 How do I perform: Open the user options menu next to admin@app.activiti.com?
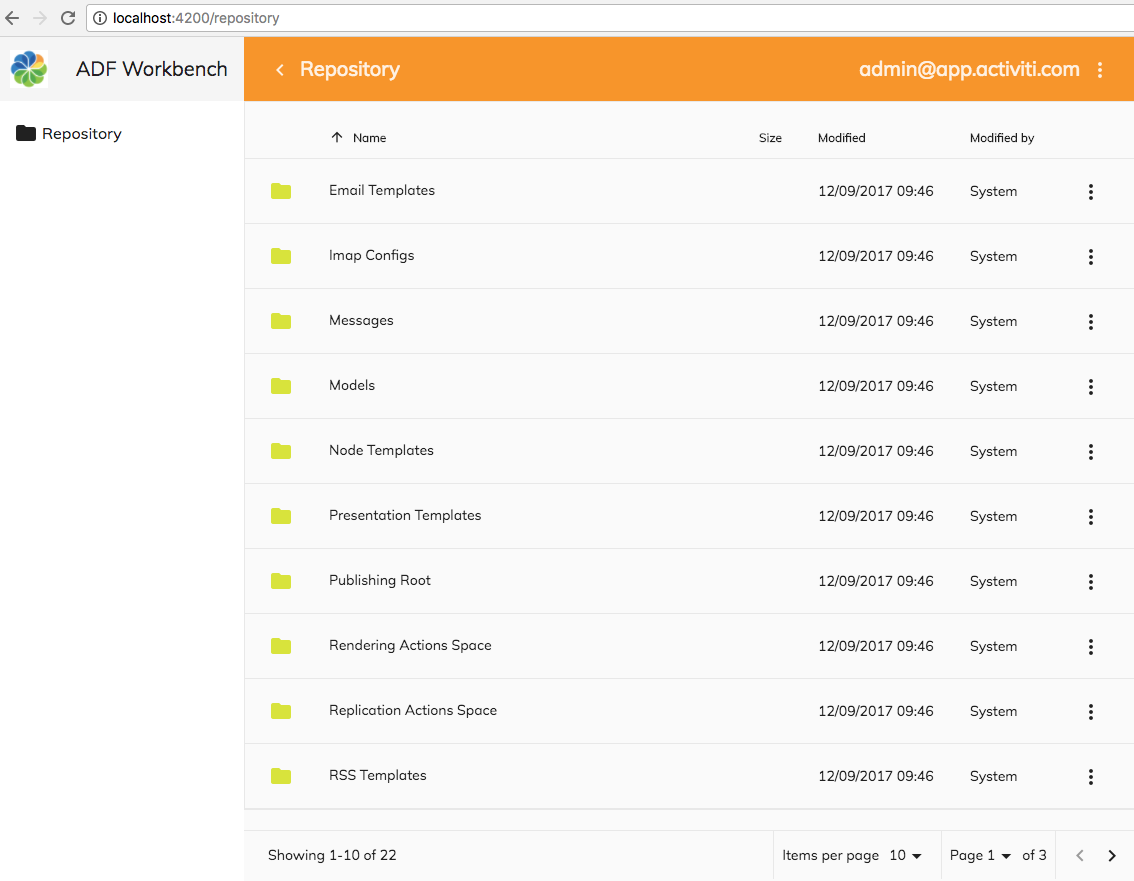pyautogui.click(x=1100, y=70)
